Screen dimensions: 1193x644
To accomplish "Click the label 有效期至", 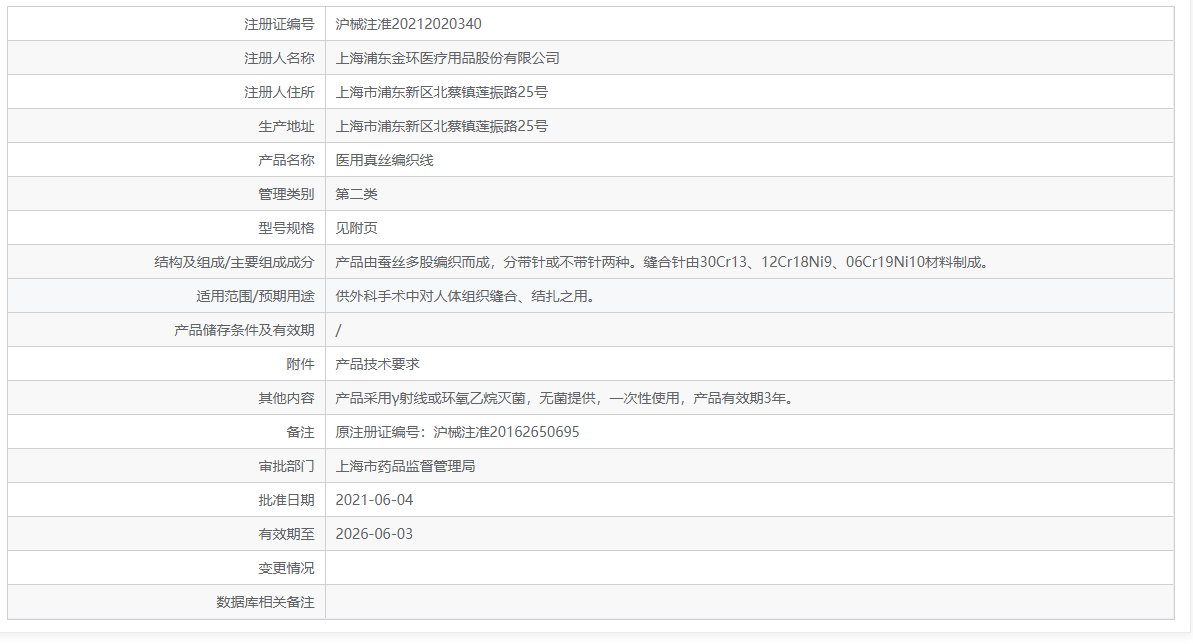I will click(286, 534).
